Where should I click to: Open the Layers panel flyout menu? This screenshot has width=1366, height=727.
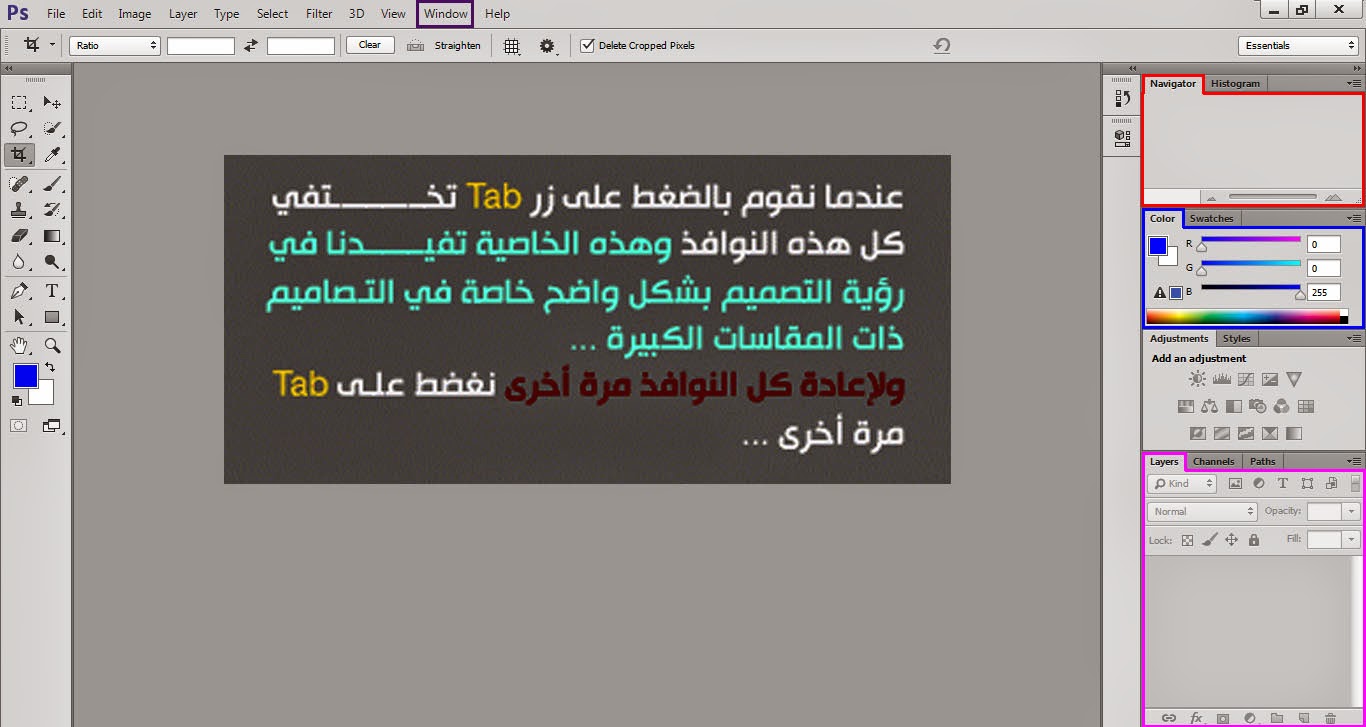1354,461
